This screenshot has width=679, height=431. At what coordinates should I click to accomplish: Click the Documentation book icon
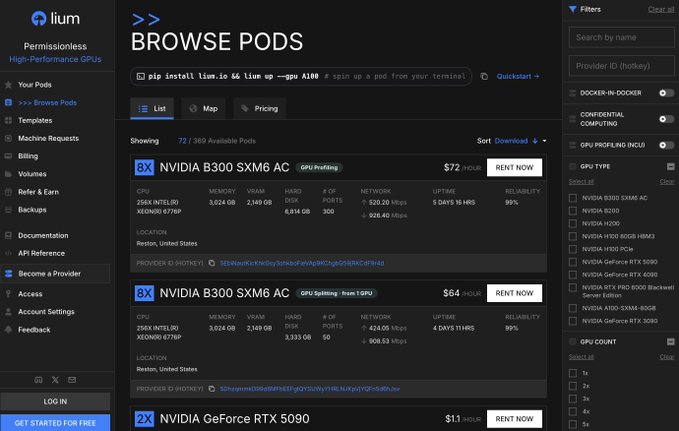pyautogui.click(x=8, y=235)
